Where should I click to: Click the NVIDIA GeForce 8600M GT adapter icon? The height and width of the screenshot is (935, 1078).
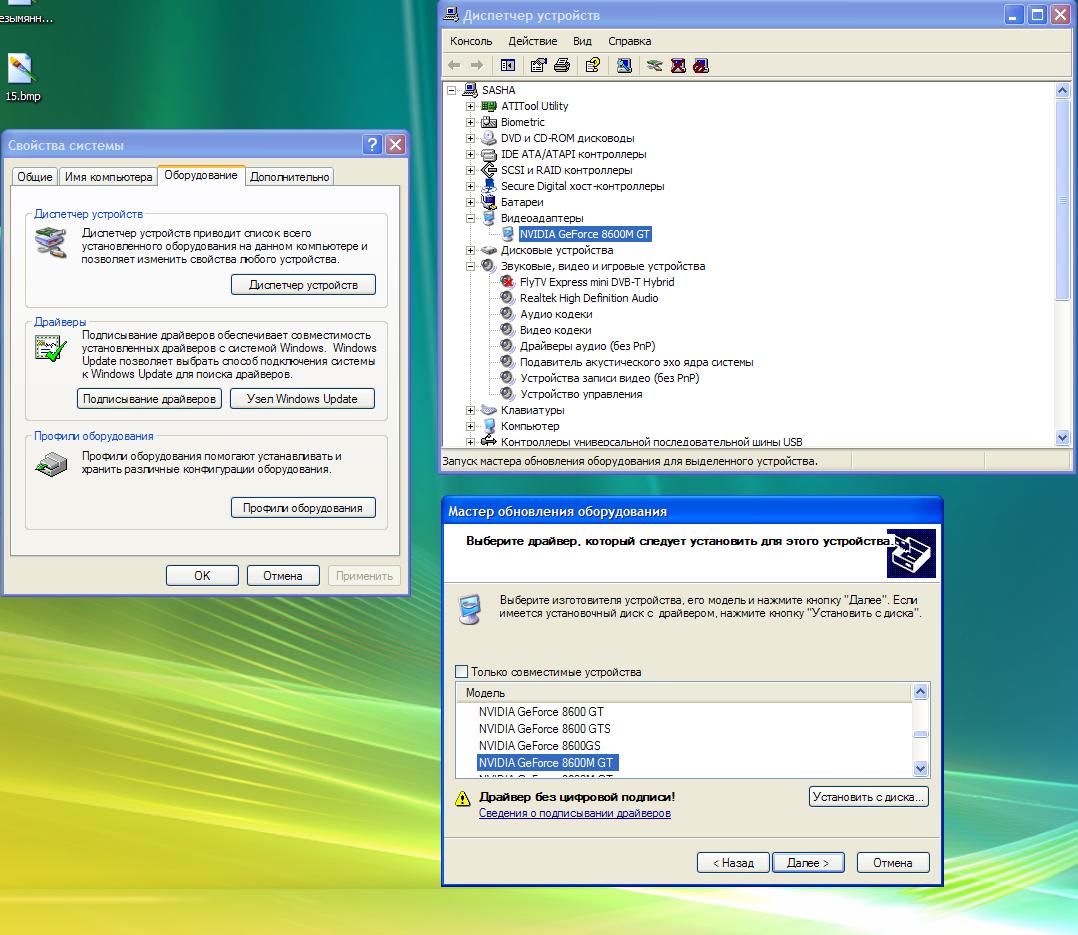pyautogui.click(x=507, y=234)
